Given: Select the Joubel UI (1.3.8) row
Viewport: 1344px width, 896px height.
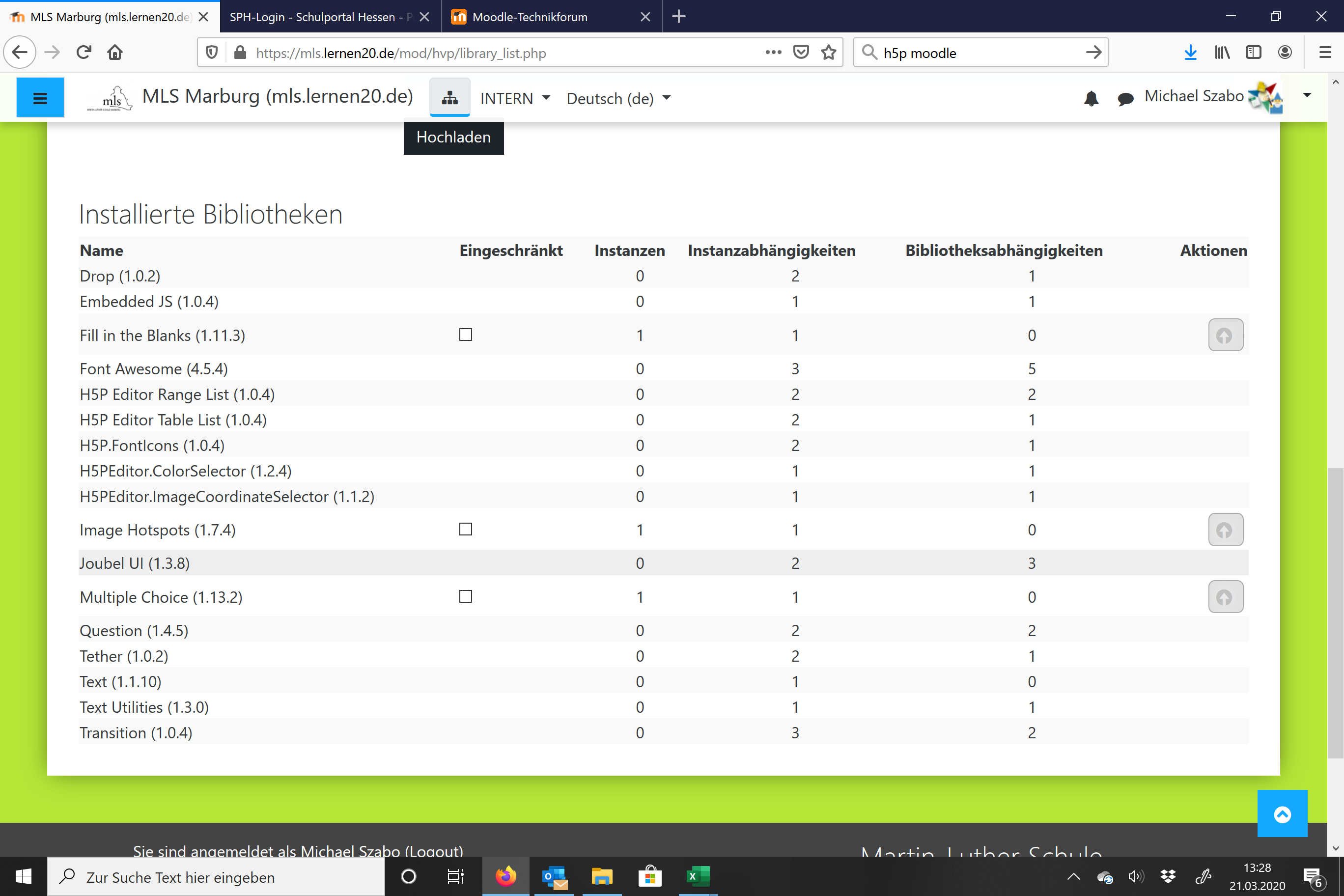Looking at the screenshot, I should (663, 563).
